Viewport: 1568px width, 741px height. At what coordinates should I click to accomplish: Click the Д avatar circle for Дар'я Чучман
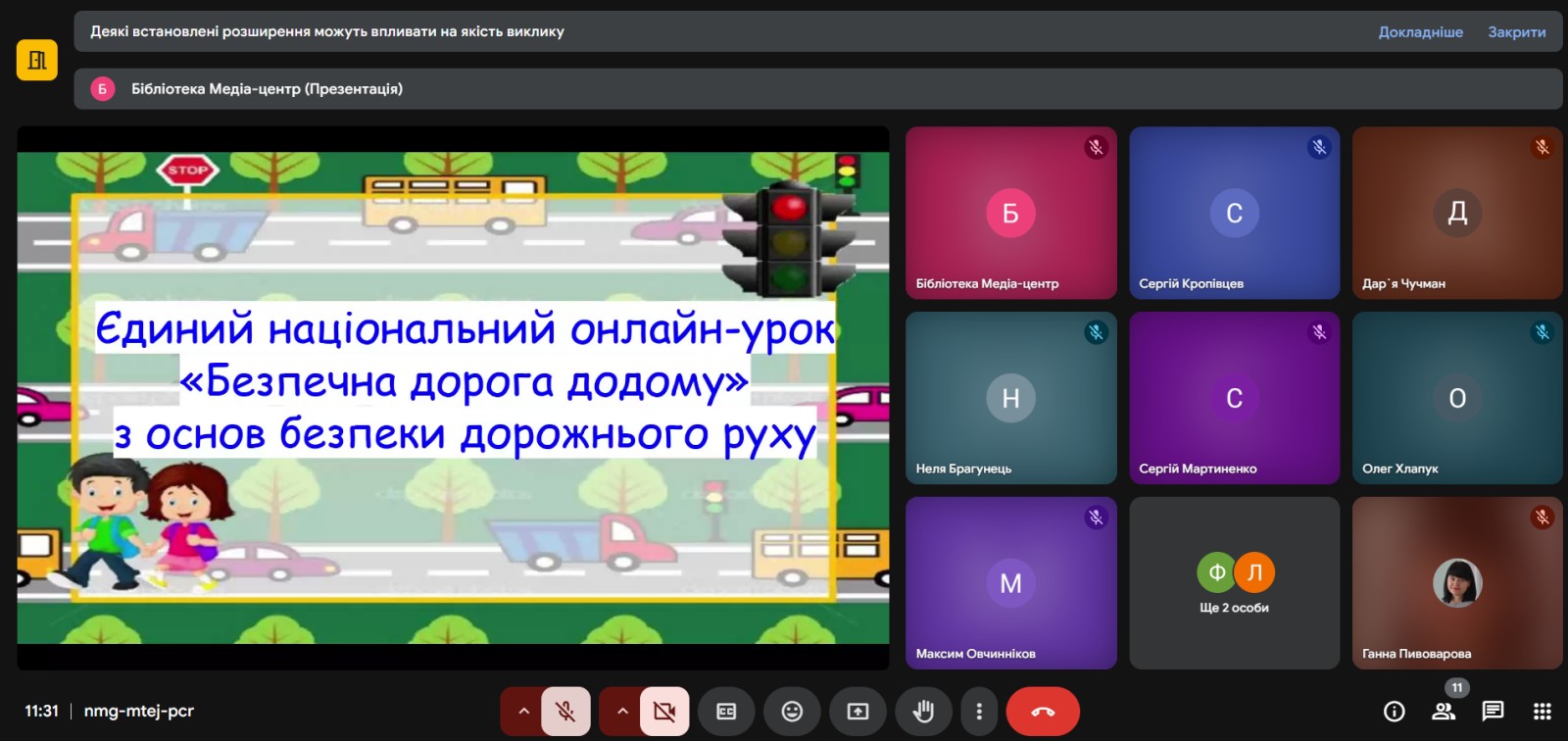click(x=1457, y=213)
